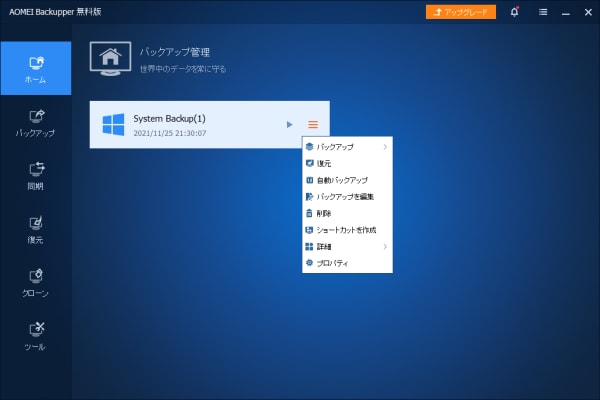The height and width of the screenshot is (400, 600).
Task: Click the gear icon beside プロパティ
Action: coord(309,263)
